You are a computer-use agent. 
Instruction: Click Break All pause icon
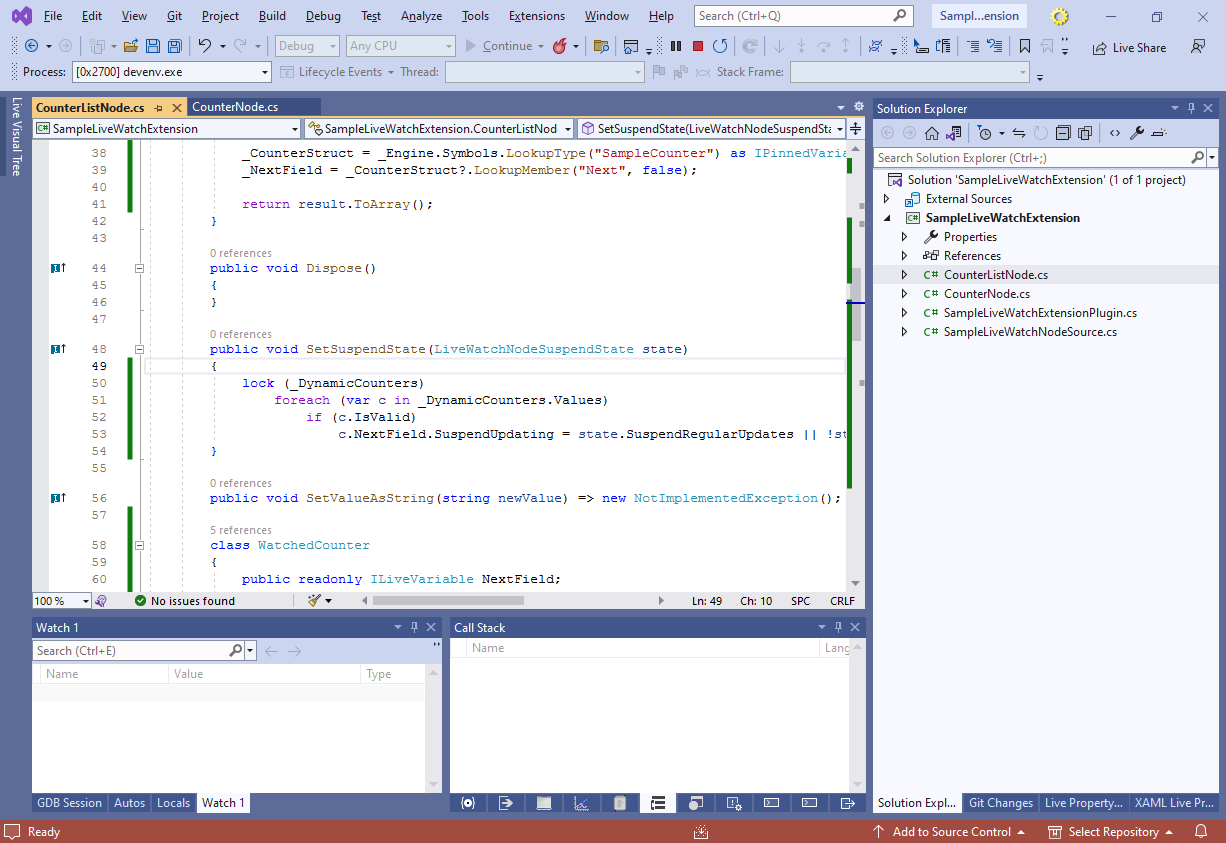[676, 46]
